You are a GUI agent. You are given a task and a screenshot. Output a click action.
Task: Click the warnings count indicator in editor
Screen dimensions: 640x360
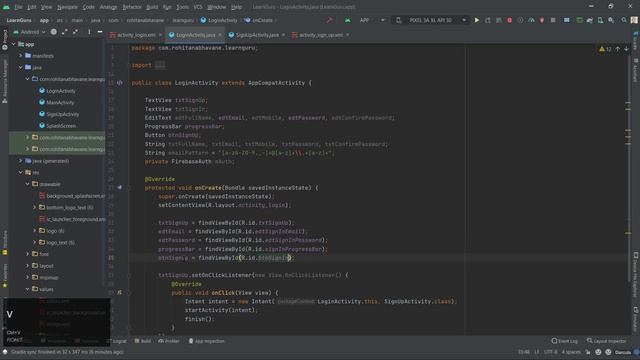(605, 49)
